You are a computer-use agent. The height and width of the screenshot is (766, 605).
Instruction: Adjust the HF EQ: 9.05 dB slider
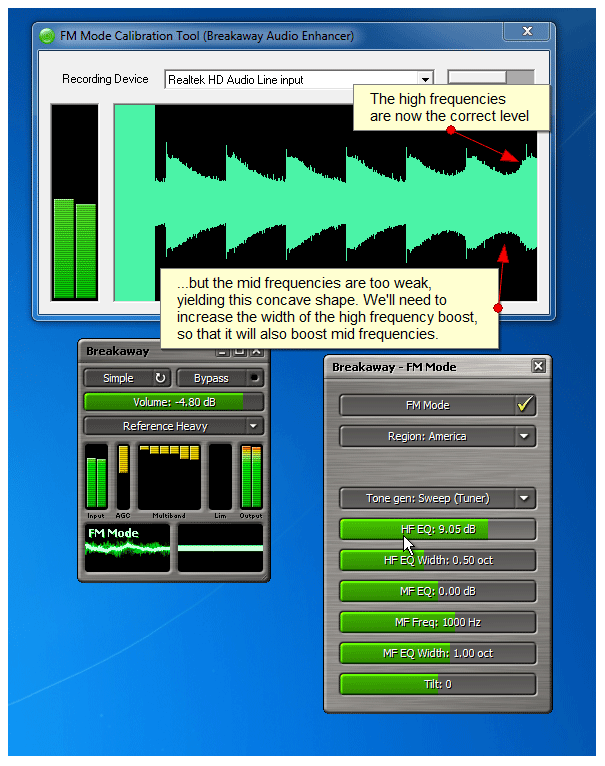click(438, 530)
